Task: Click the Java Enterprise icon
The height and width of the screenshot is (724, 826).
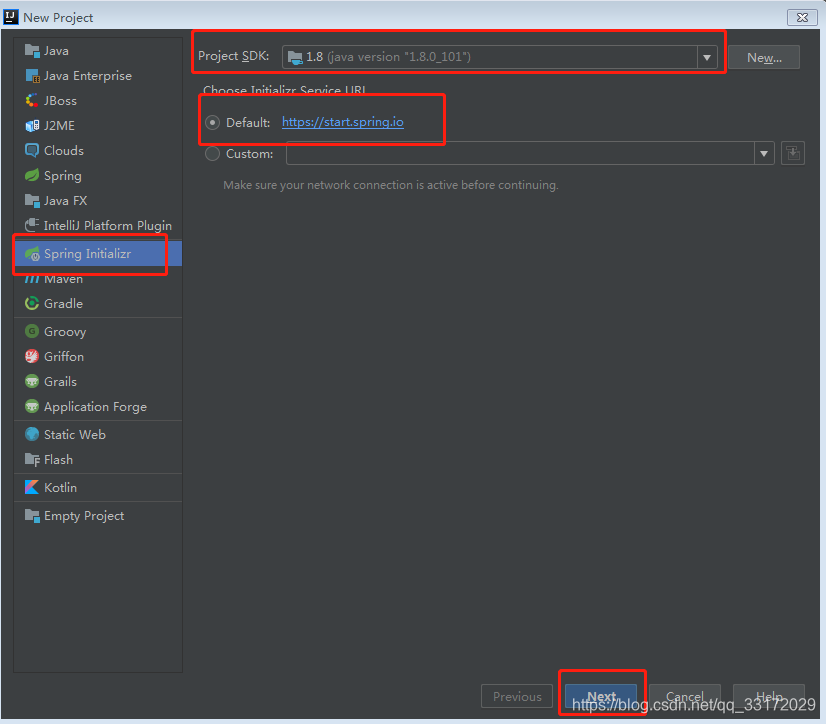Action: pos(32,76)
